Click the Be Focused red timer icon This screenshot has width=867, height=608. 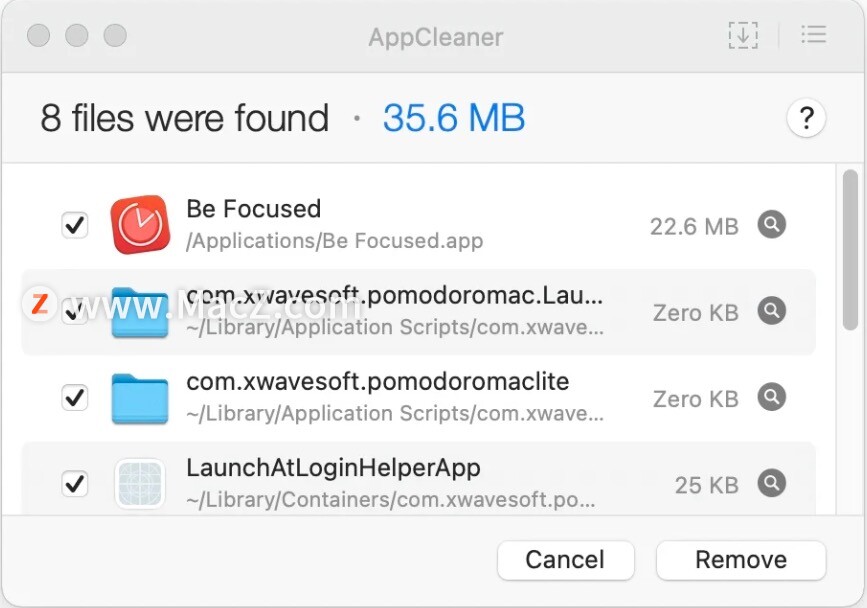pos(139,224)
